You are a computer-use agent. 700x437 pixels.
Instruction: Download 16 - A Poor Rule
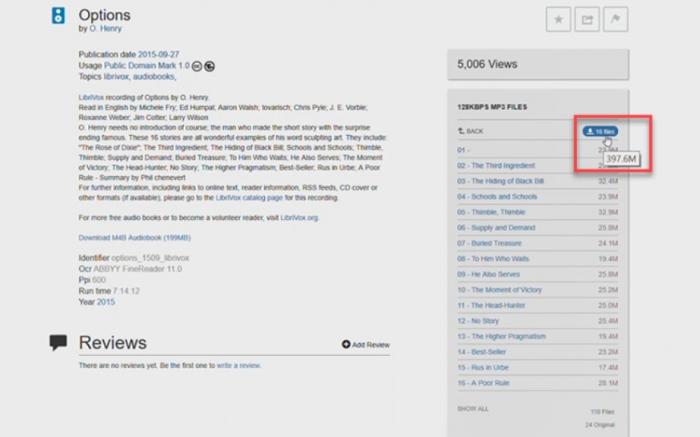click(x=483, y=383)
